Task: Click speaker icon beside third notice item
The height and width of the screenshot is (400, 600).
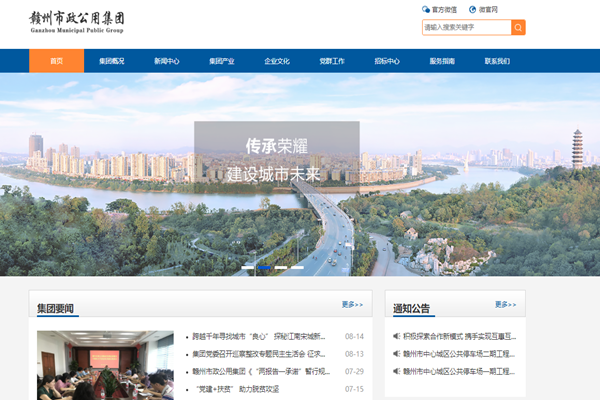Action: pyautogui.click(x=397, y=371)
